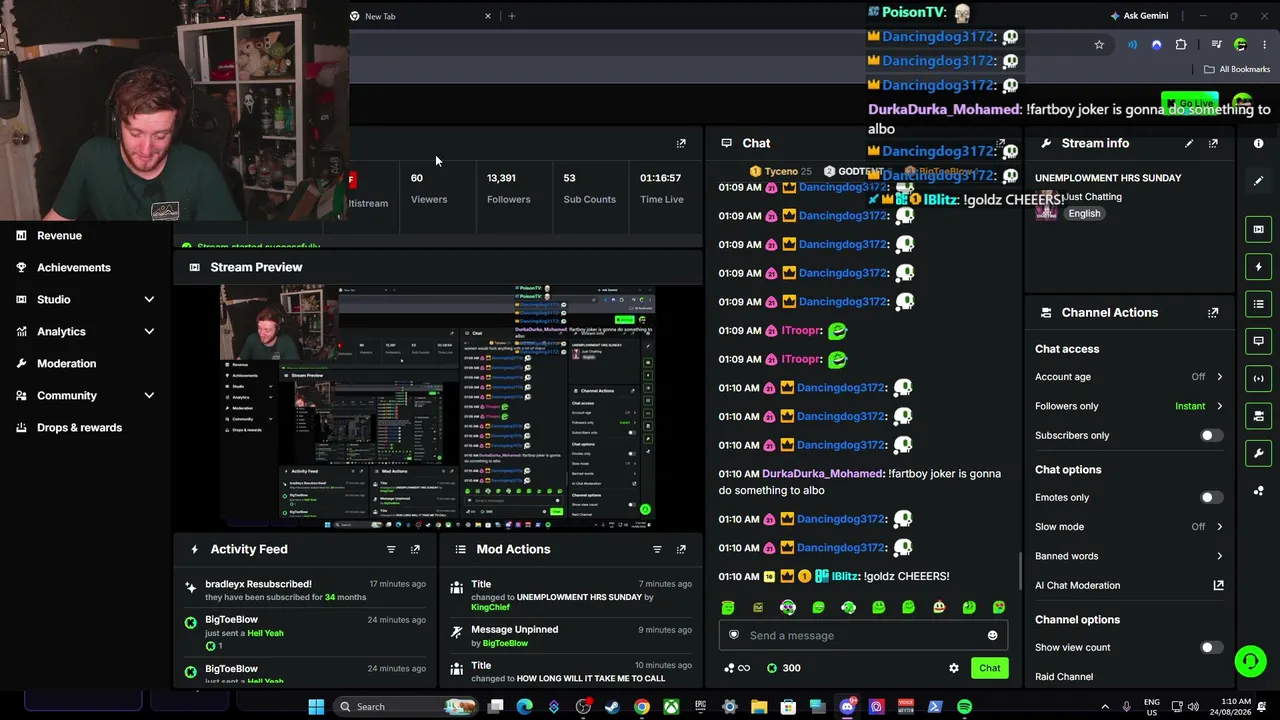Viewport: 1280px width, 720px height.
Task: Open Chrome extensions puzzle icon
Action: click(x=1181, y=45)
